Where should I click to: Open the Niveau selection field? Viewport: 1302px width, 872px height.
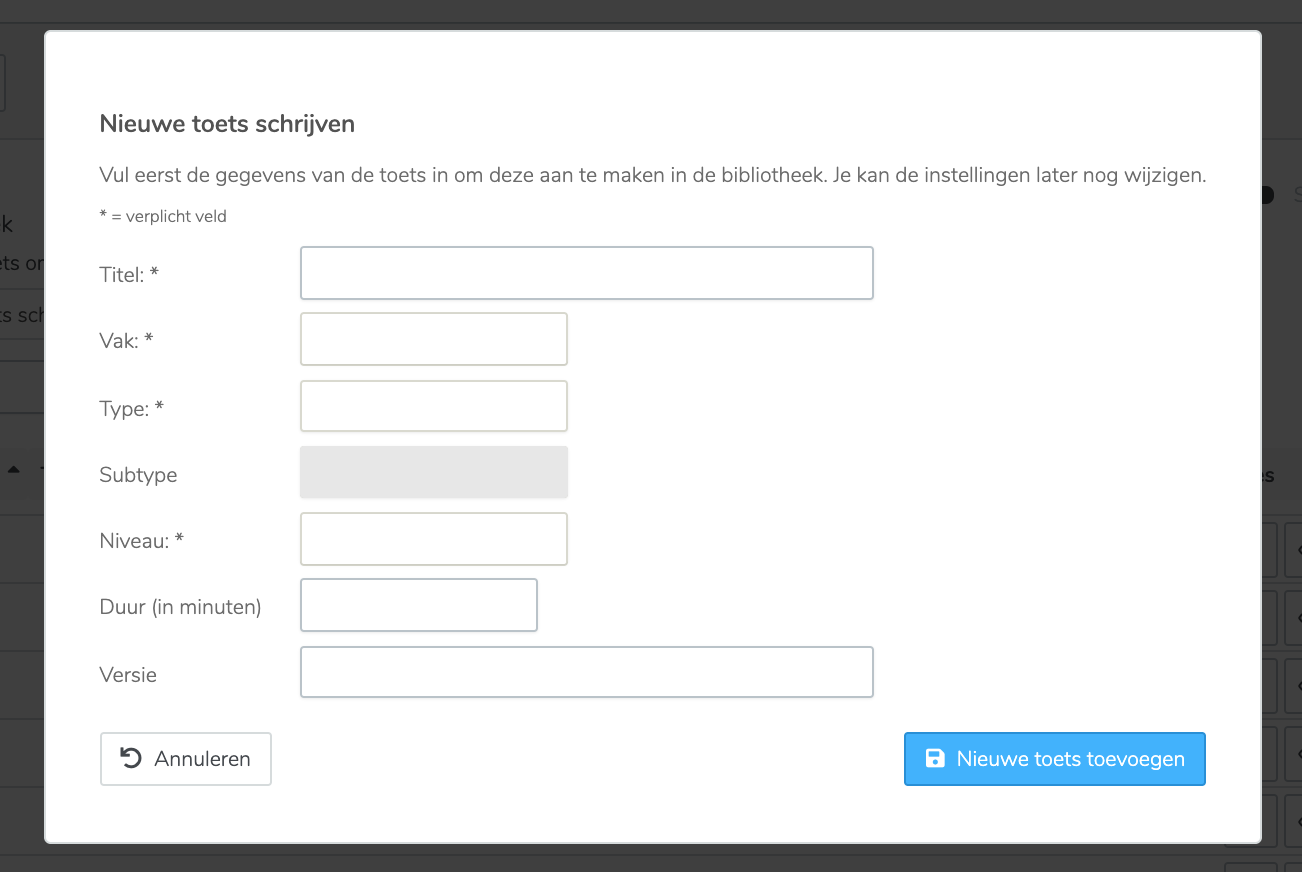(434, 539)
